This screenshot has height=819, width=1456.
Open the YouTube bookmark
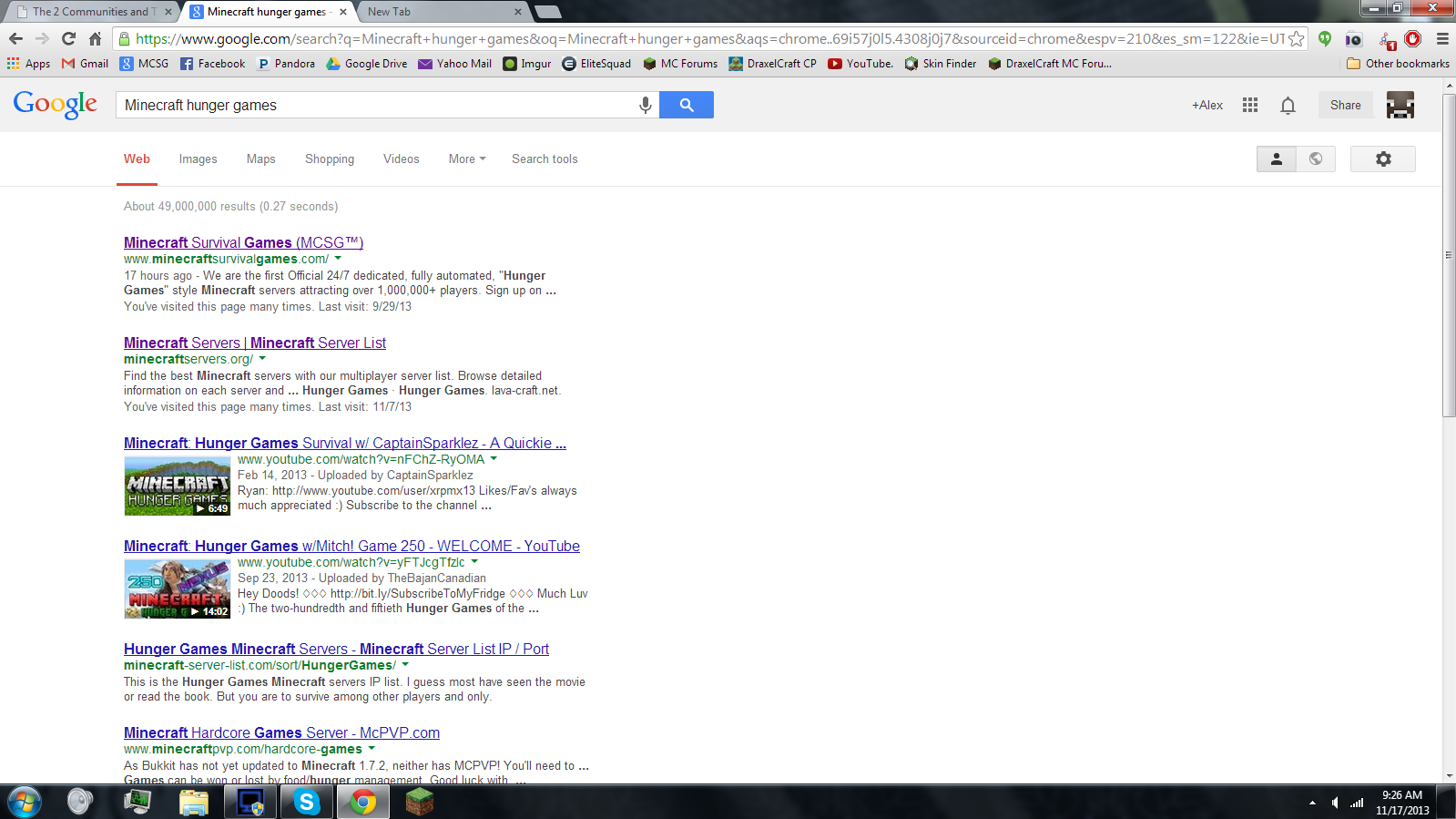[x=860, y=64]
